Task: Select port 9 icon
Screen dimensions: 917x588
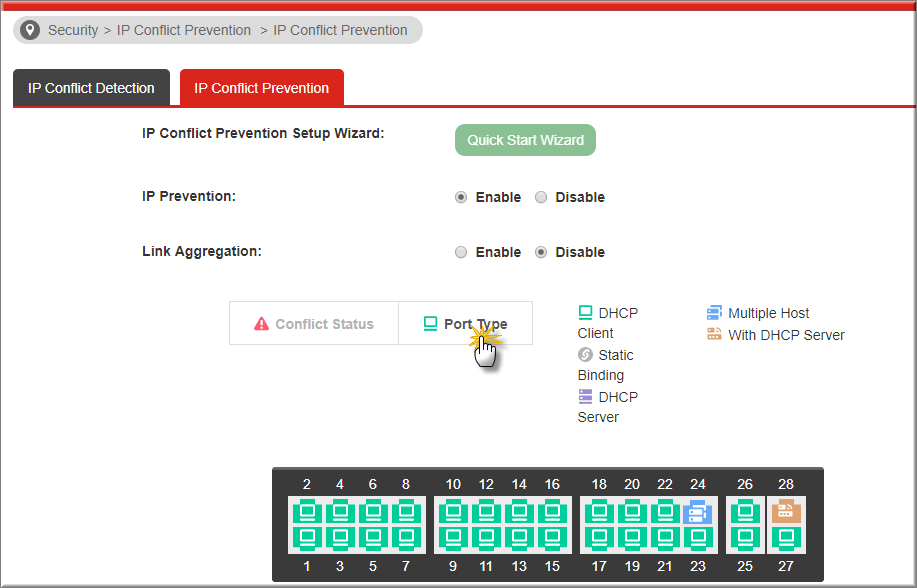Action: [x=453, y=537]
